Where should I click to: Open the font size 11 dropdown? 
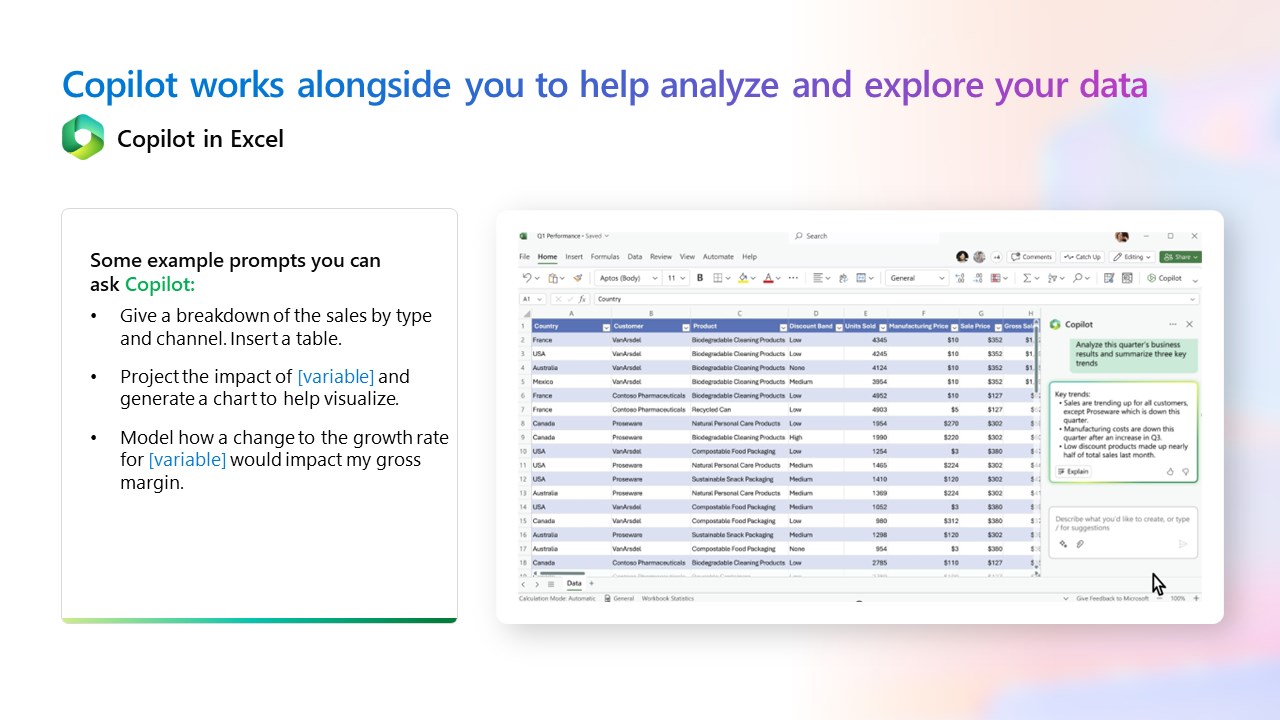[676, 278]
